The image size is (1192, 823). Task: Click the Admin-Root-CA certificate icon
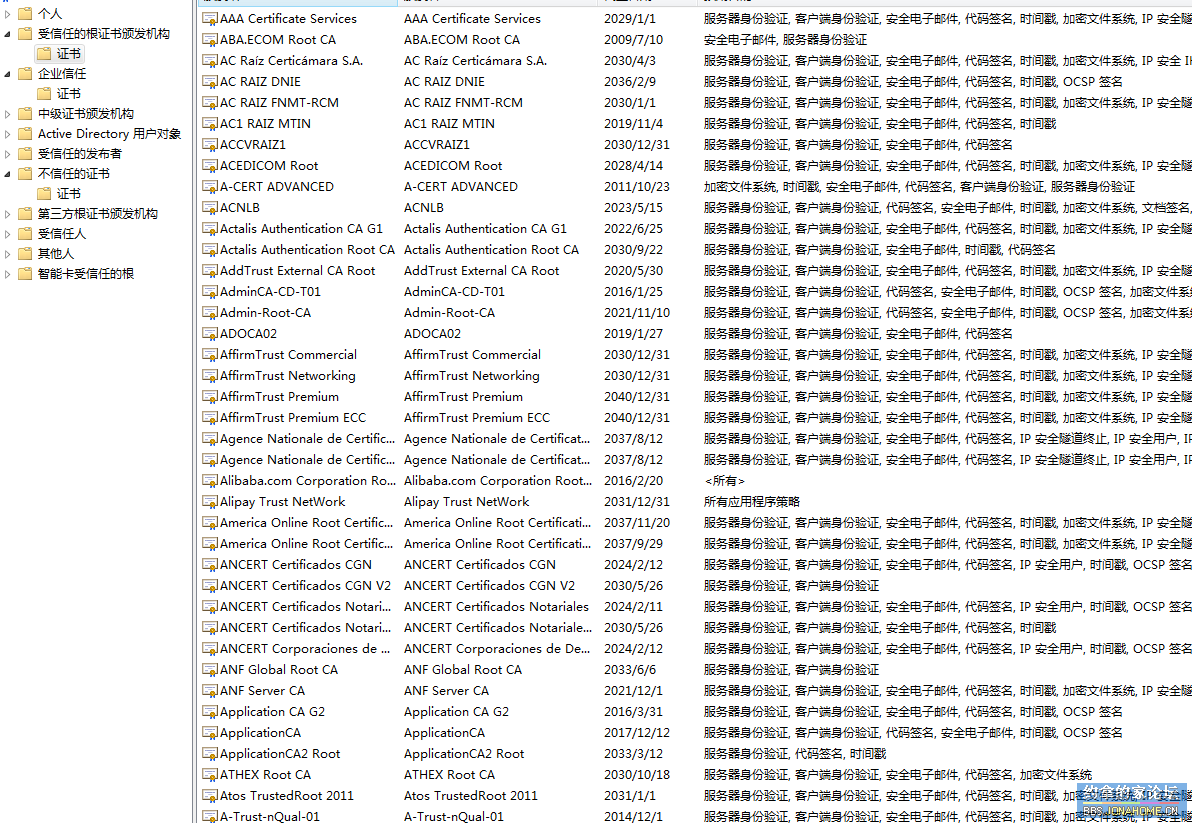[x=210, y=313]
